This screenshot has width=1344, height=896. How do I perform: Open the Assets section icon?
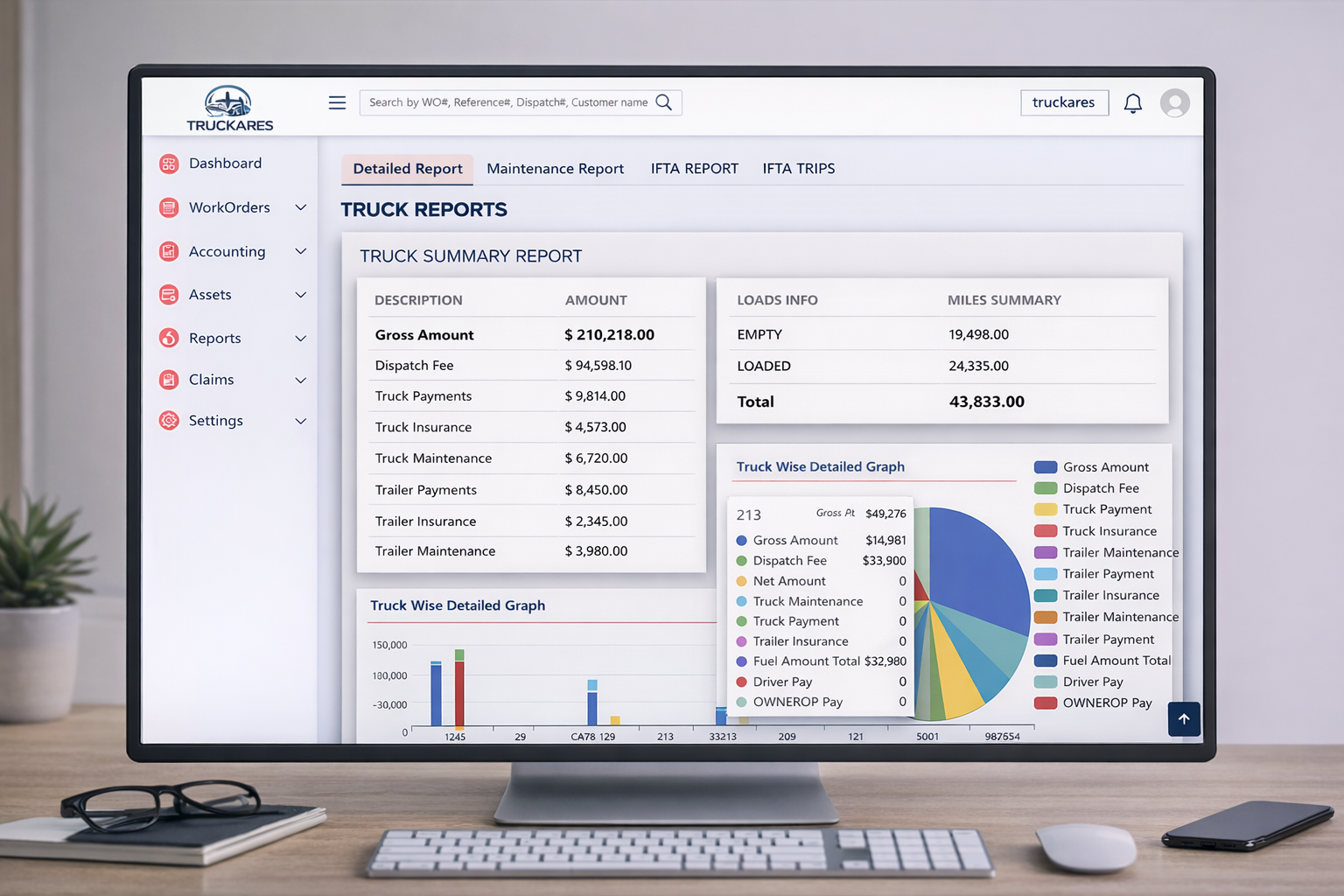click(168, 295)
